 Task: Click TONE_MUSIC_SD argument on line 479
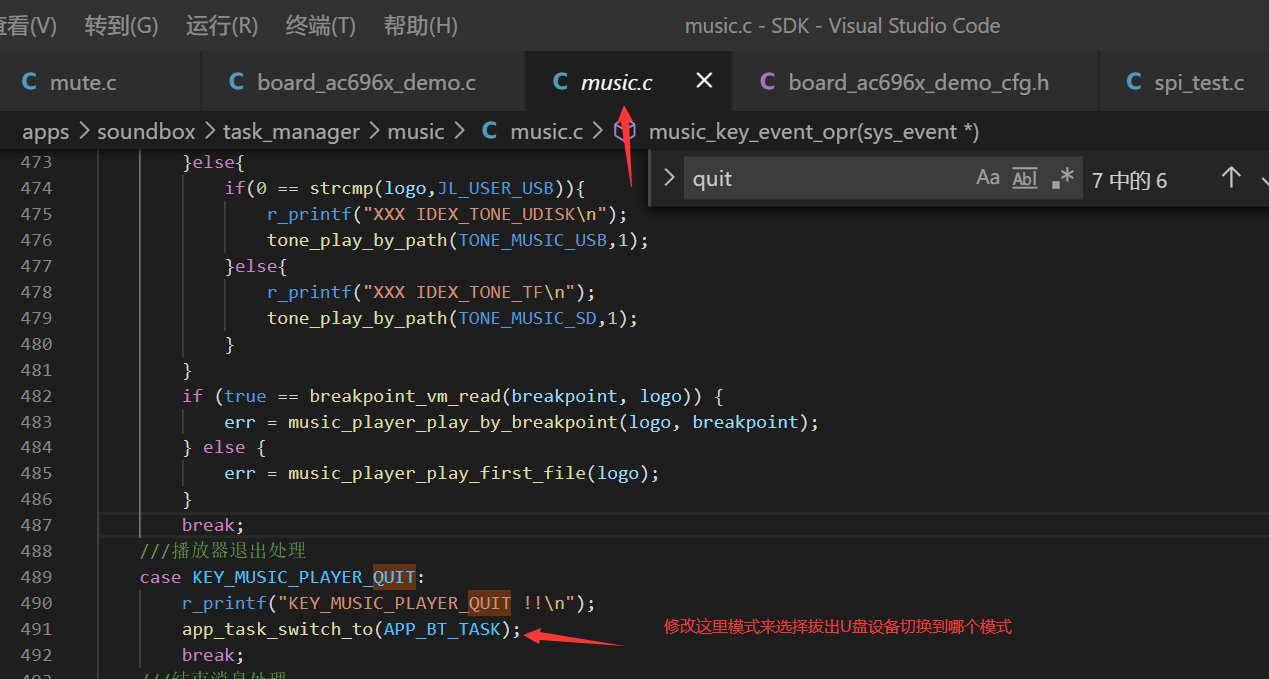pos(527,317)
